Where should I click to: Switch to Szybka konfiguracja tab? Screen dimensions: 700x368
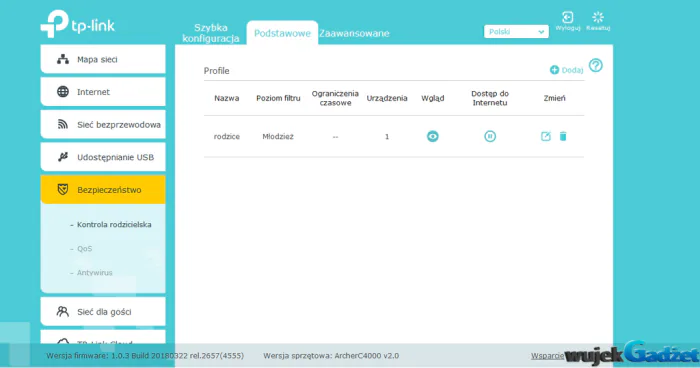[211, 33]
